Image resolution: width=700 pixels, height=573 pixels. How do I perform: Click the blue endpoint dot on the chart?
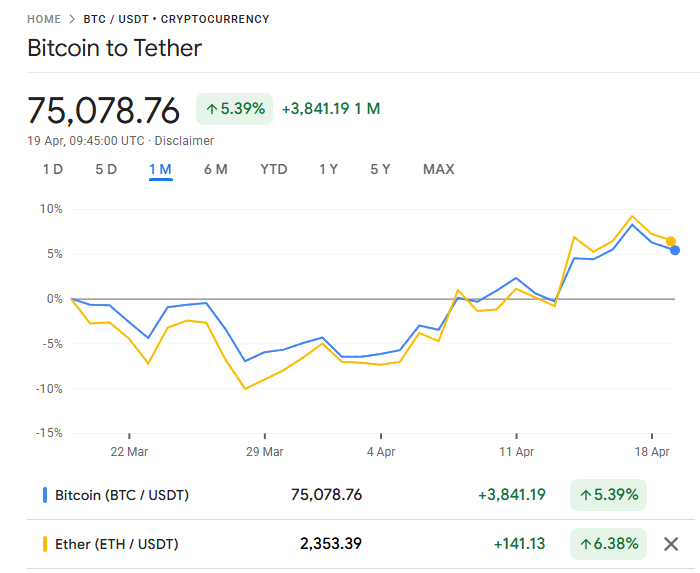coord(675,250)
